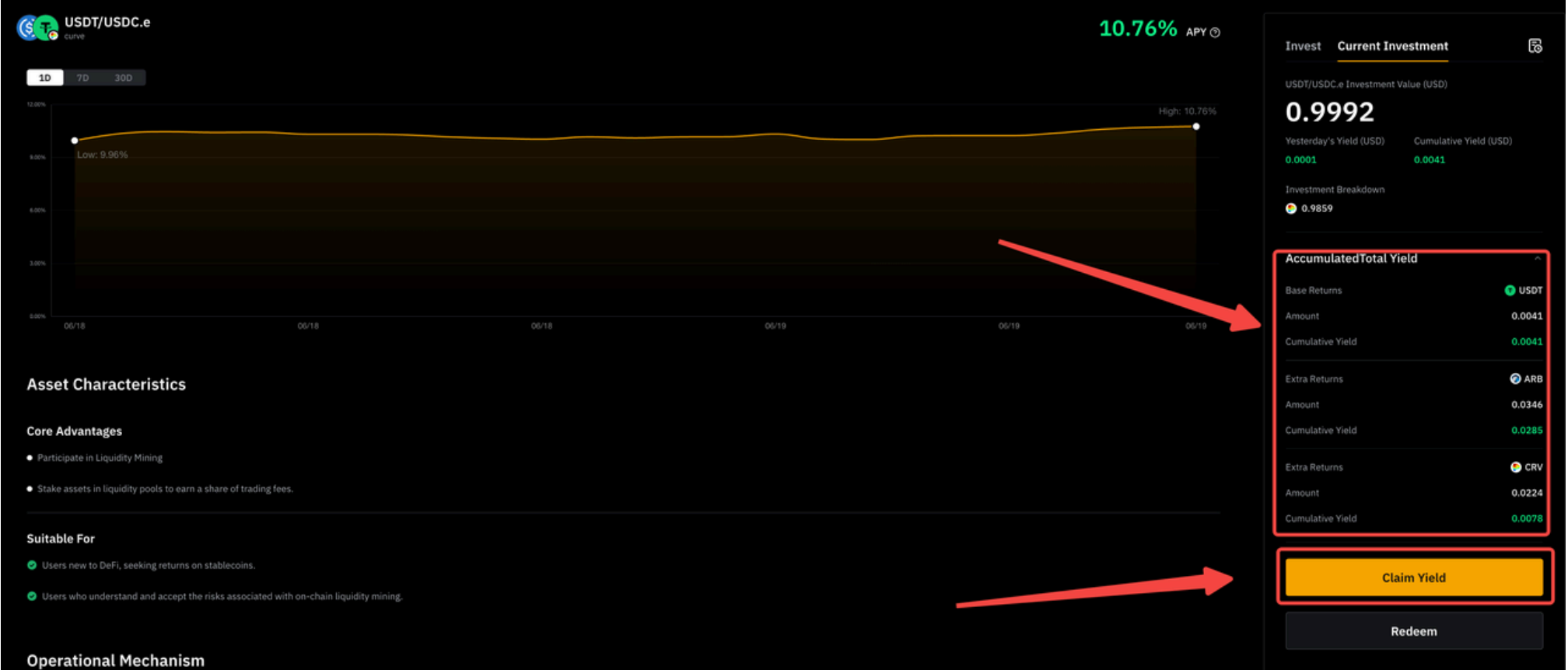
Task: Click the Redeem button
Action: pyautogui.click(x=1413, y=631)
